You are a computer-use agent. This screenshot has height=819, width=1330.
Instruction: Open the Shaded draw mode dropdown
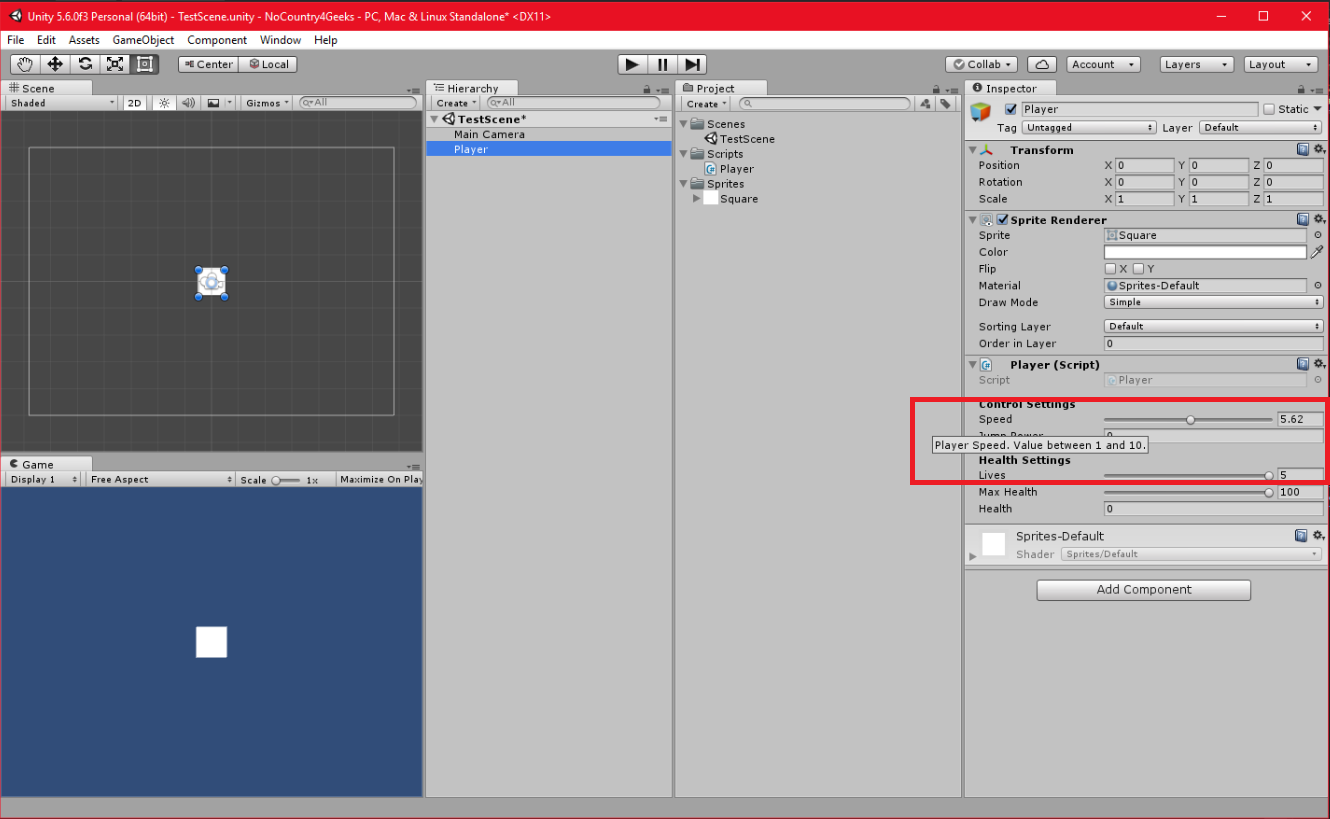coord(62,103)
